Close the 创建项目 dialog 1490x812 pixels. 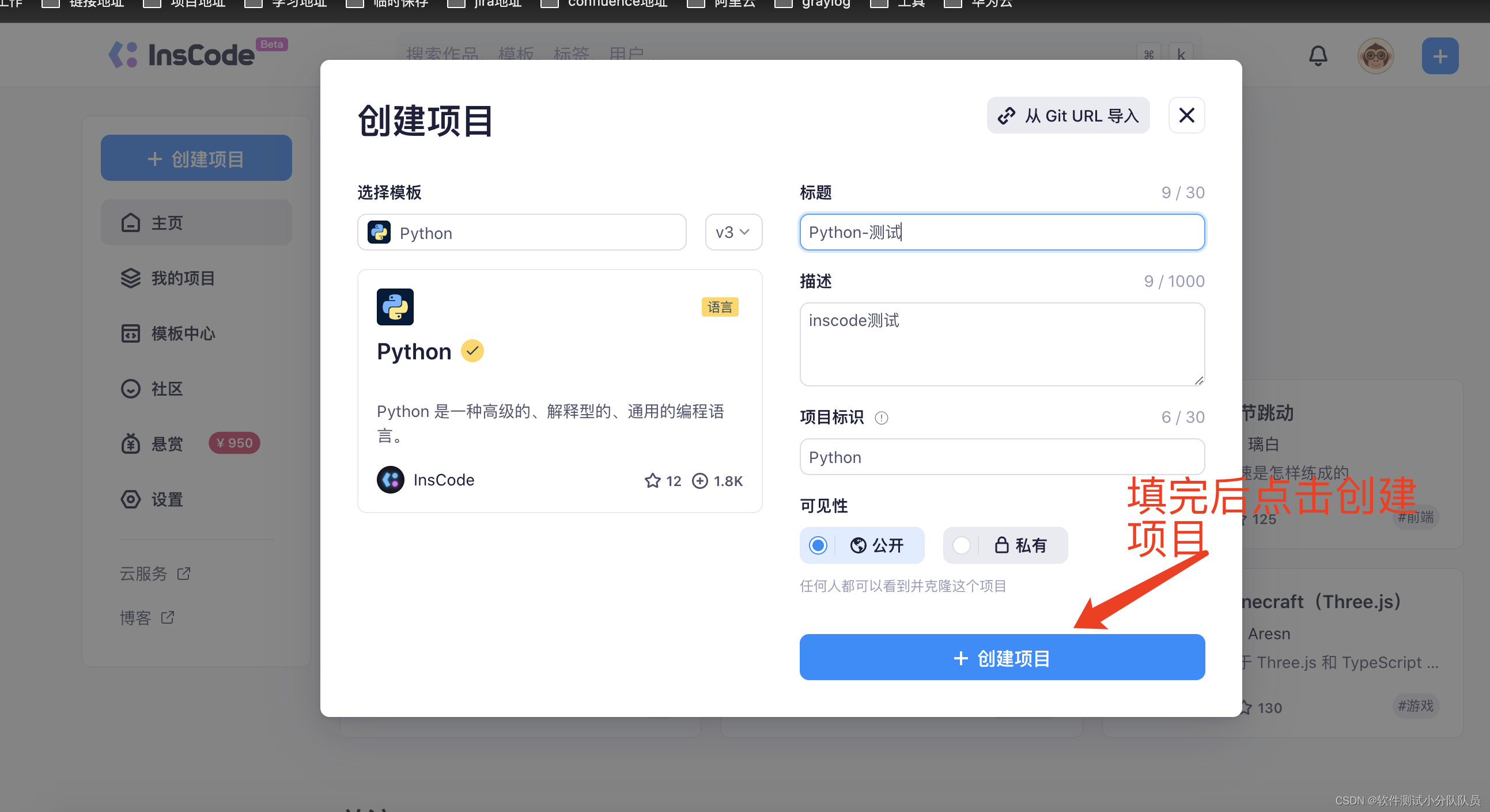[1186, 116]
